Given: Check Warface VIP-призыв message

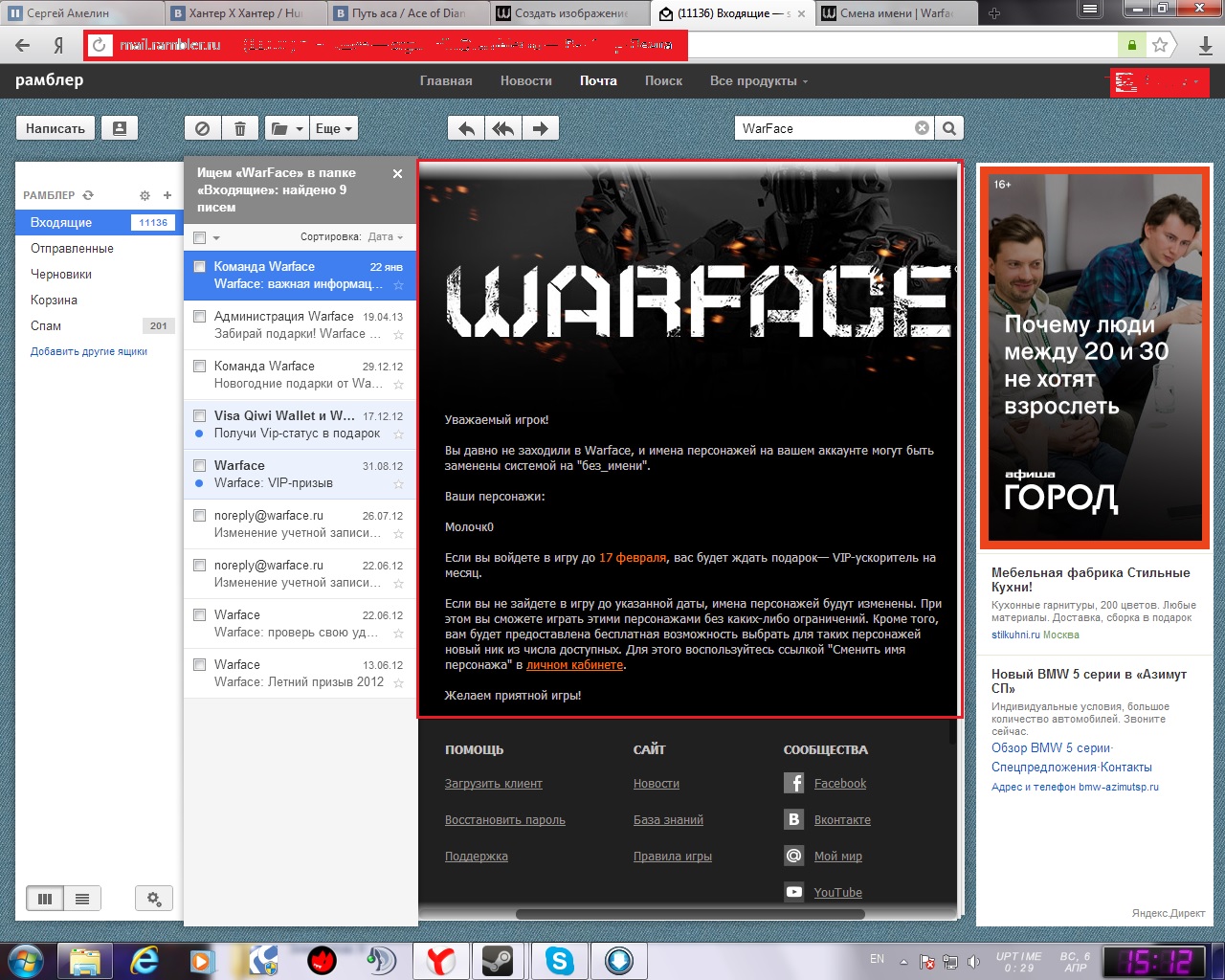Looking at the screenshot, I should [200, 465].
